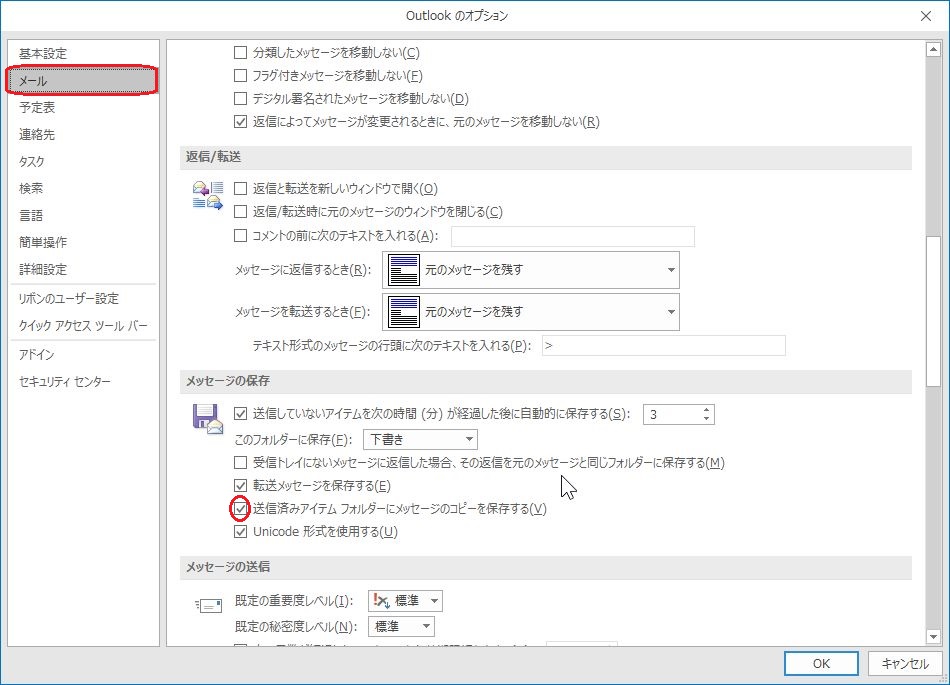Open 詳細設定 category
950x685 pixels.
pyautogui.click(x=82, y=270)
